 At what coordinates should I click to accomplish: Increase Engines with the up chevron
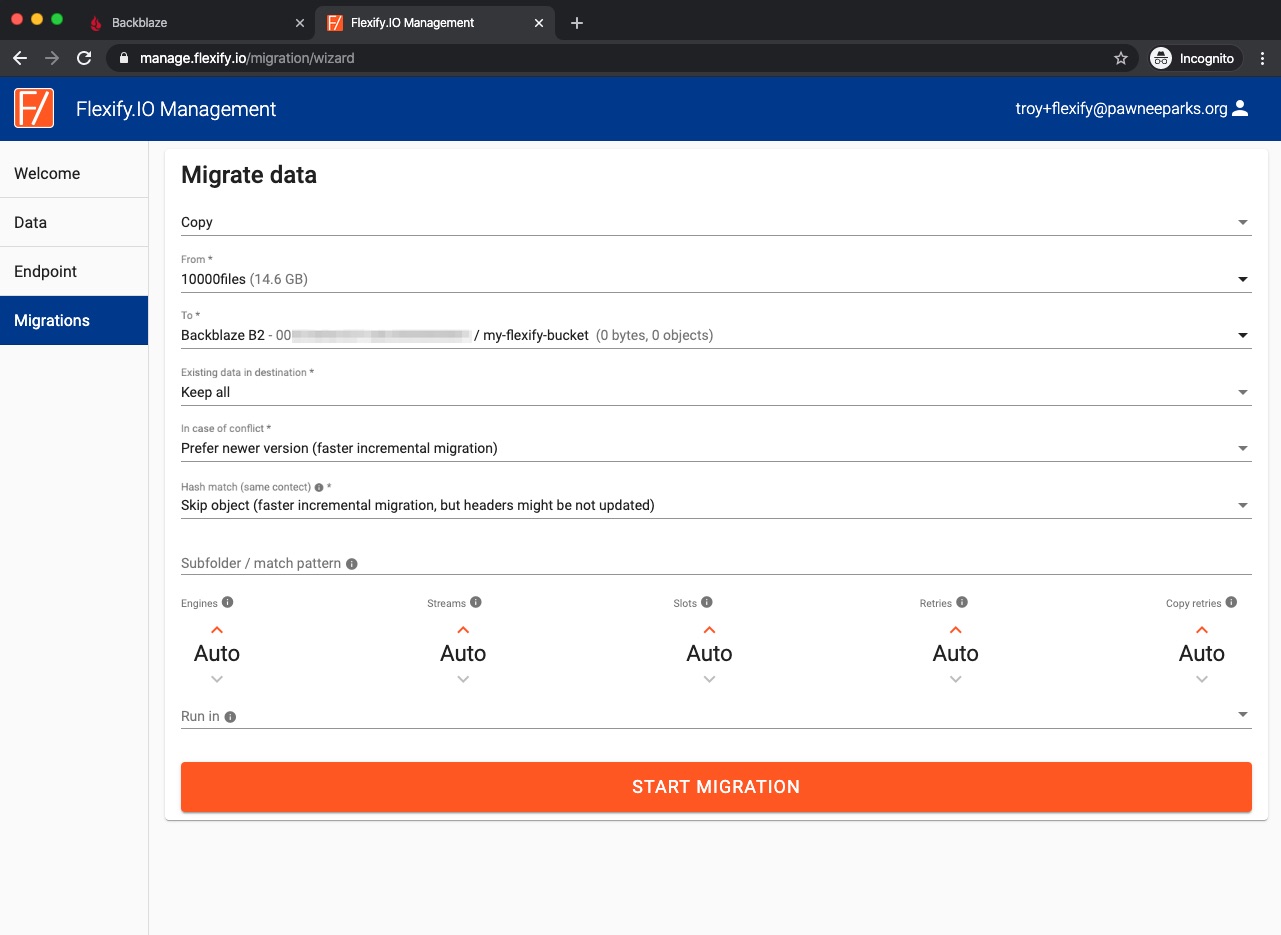217,630
